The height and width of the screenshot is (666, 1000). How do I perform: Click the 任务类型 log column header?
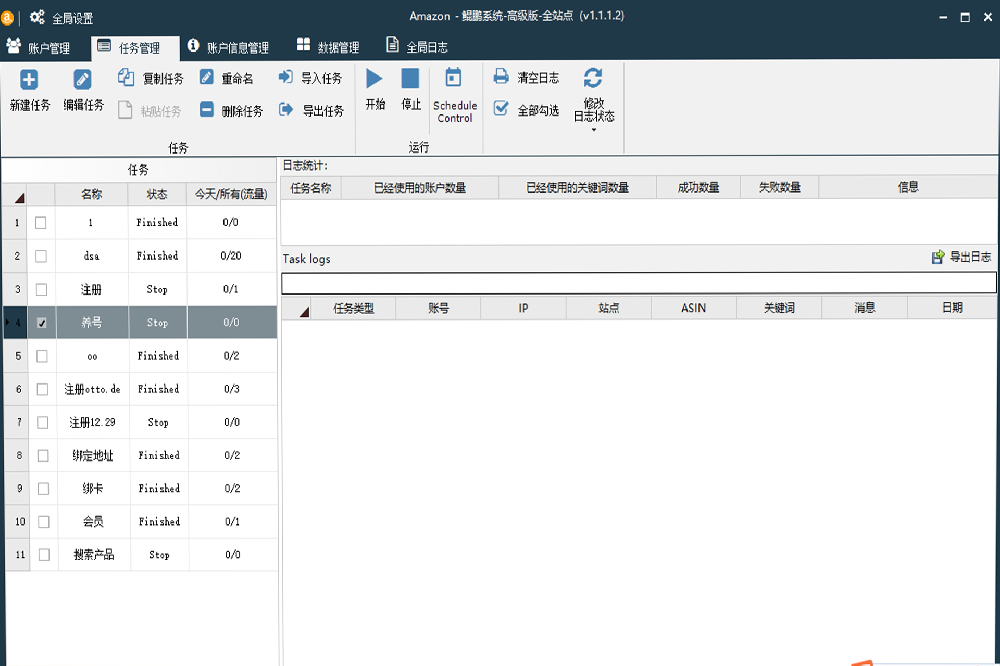click(x=353, y=308)
